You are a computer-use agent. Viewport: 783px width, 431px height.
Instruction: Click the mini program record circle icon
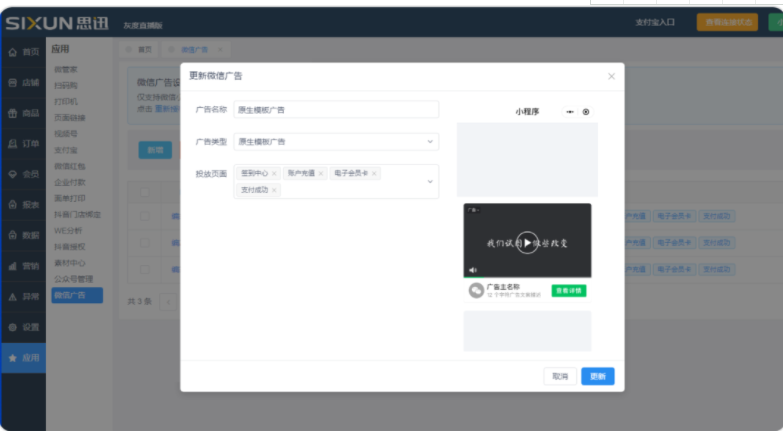[586, 112]
